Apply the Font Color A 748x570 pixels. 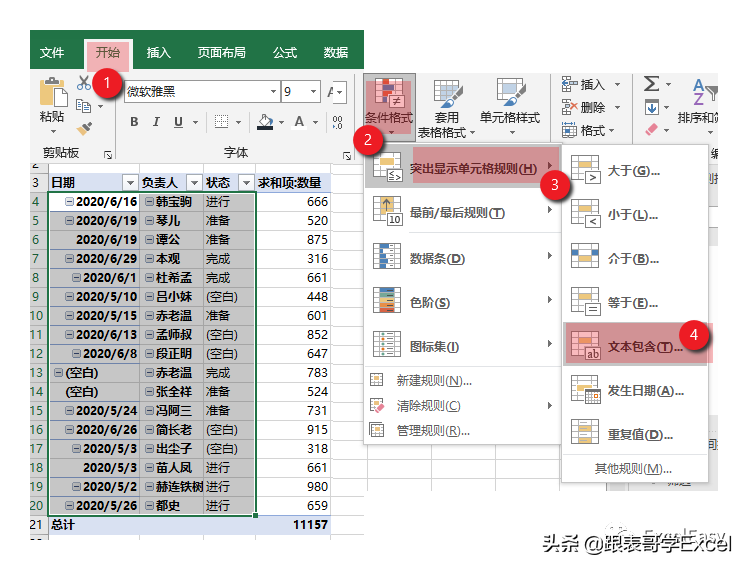click(299, 122)
